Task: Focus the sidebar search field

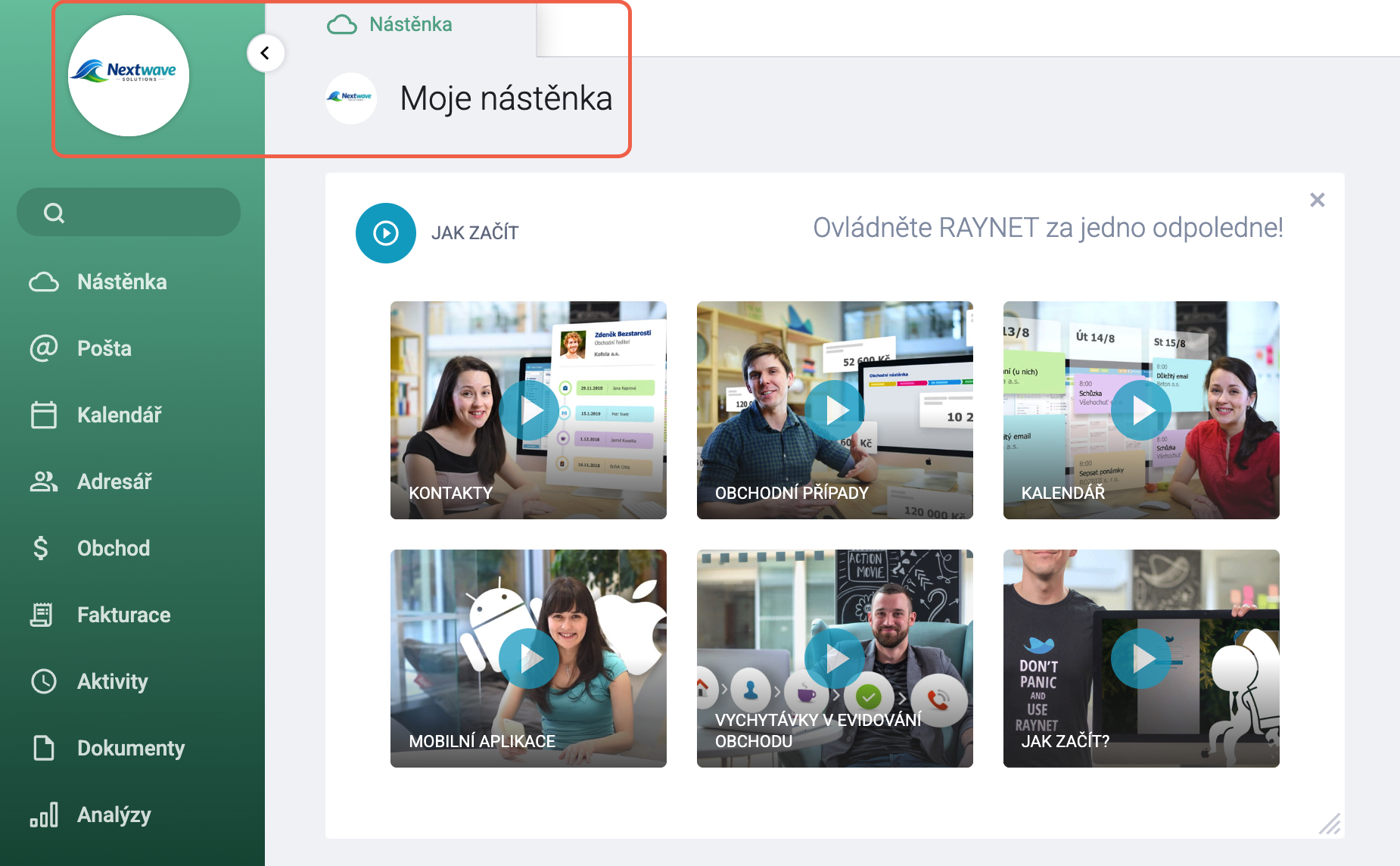Action: [129, 212]
